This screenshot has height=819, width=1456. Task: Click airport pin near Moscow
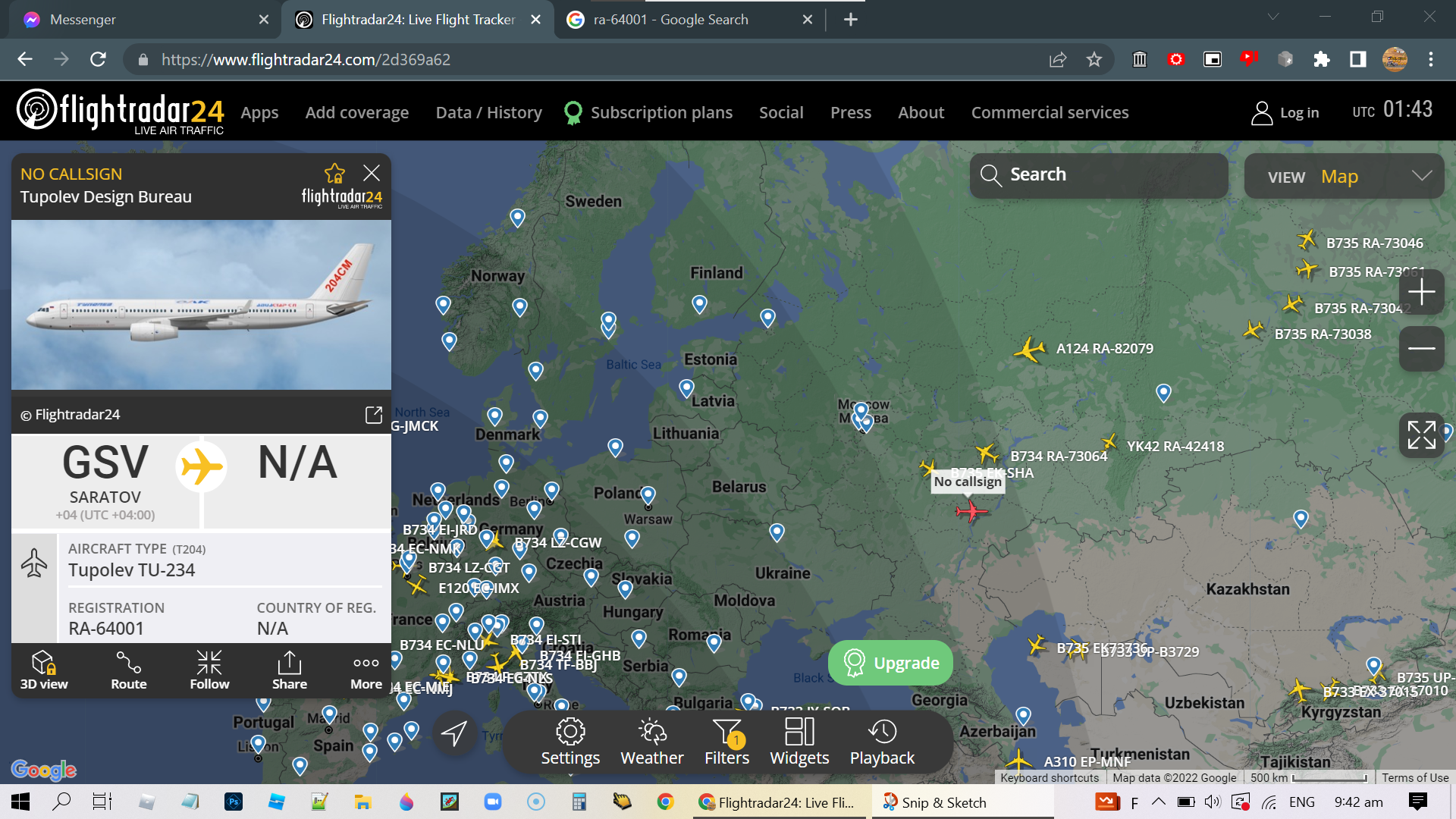861,412
